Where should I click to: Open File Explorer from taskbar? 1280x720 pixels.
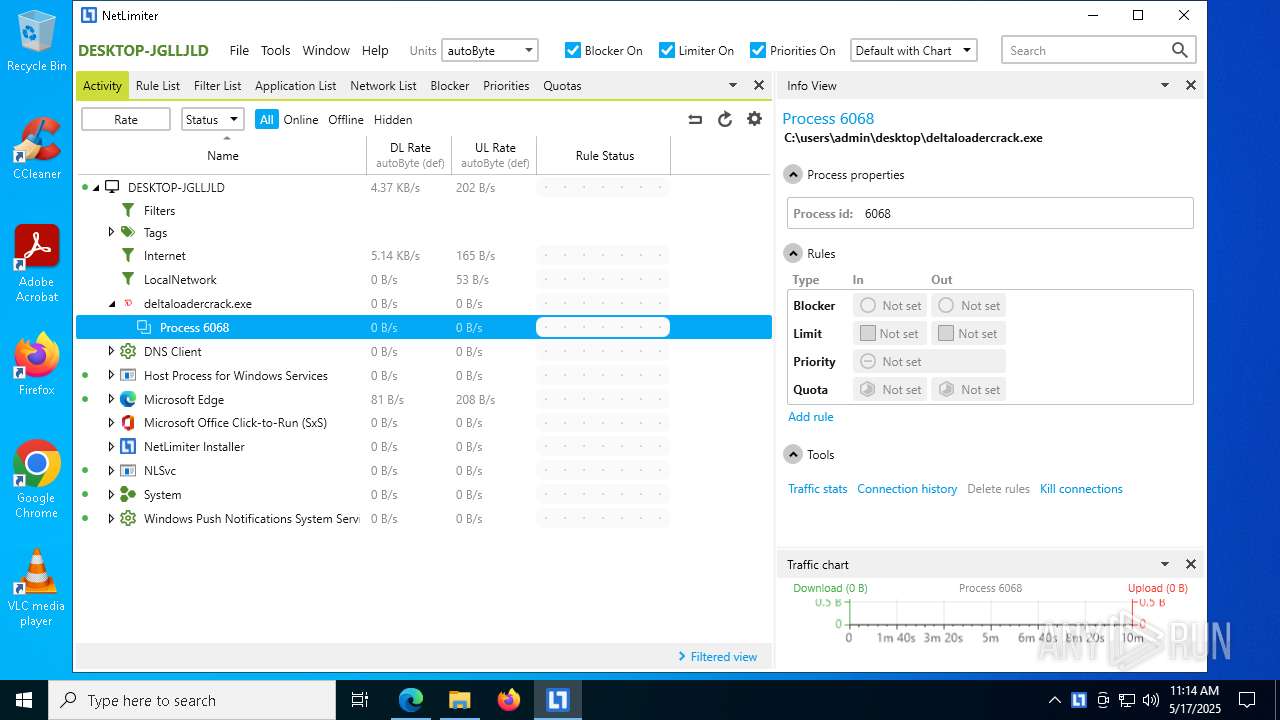tap(459, 700)
